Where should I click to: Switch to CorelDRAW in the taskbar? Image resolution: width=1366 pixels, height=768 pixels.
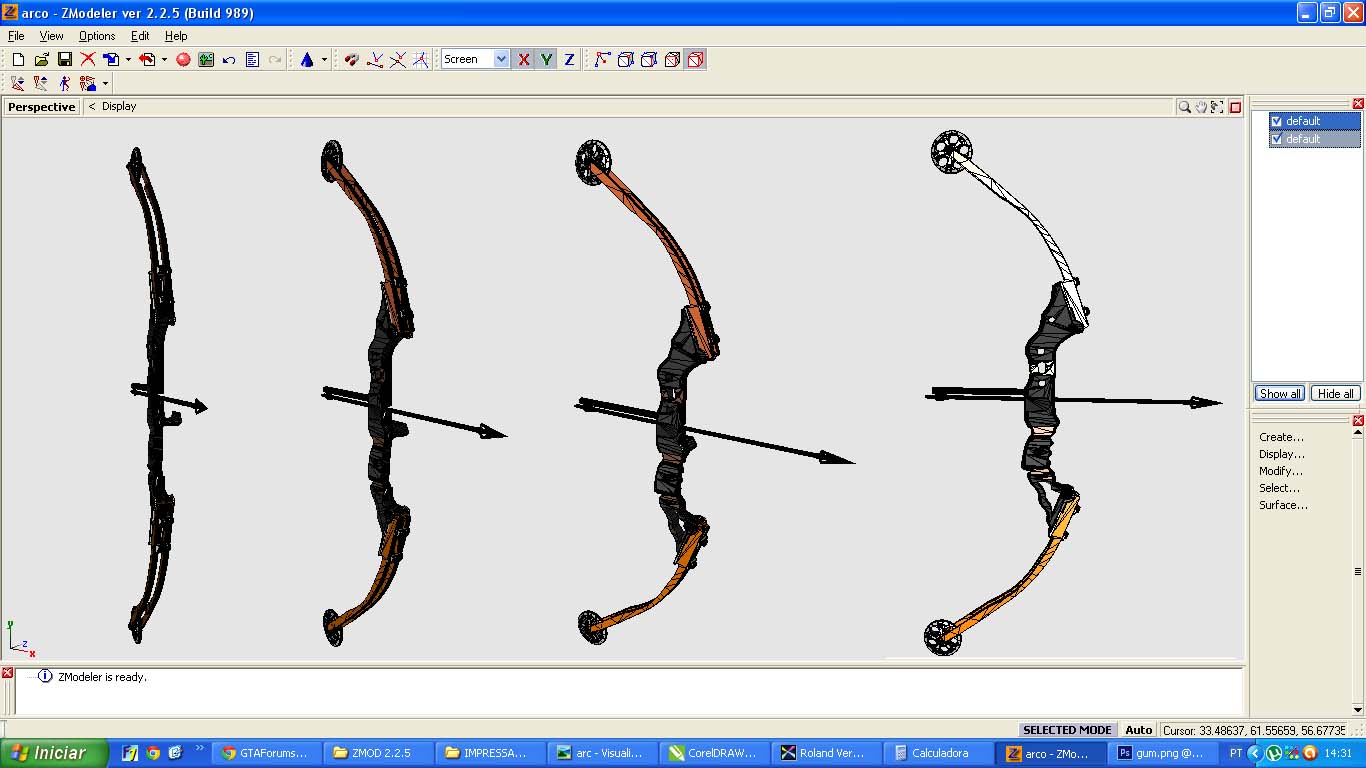(x=713, y=753)
